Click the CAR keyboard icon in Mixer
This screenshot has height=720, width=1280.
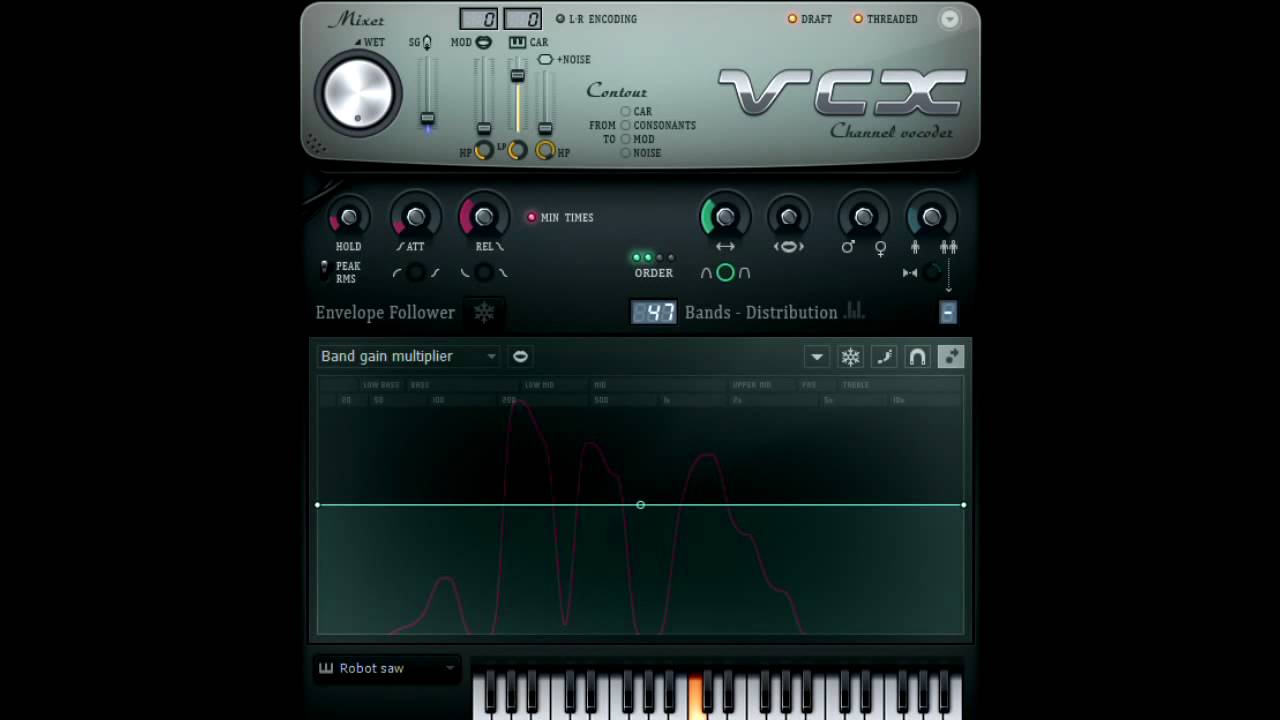pyautogui.click(x=517, y=42)
